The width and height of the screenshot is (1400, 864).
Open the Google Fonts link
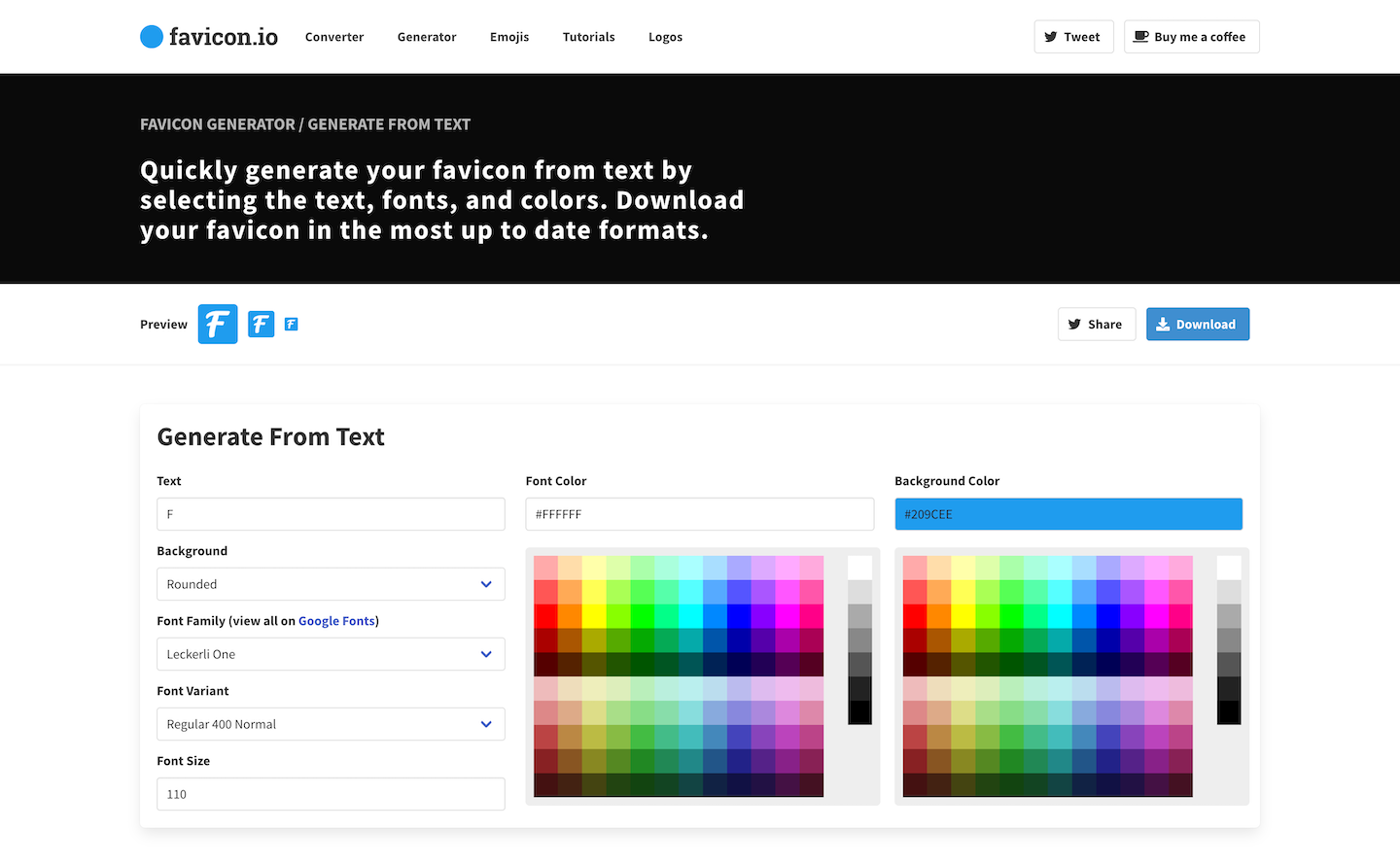click(336, 621)
